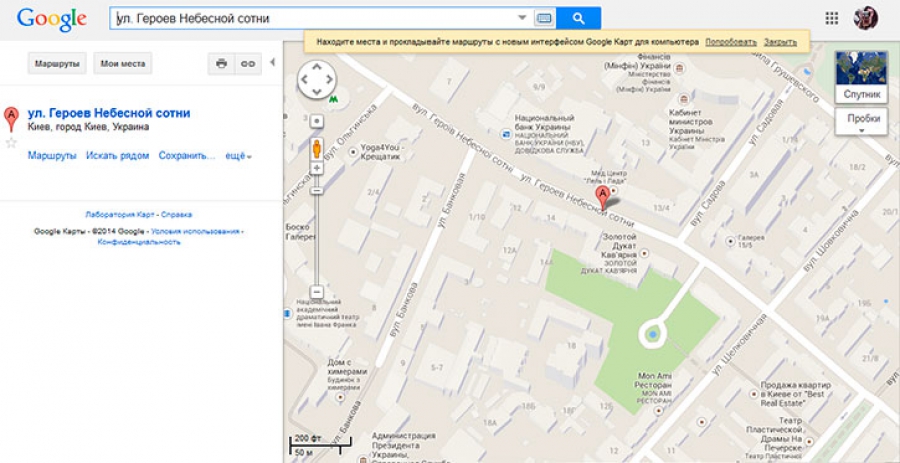Click the zoom in plus button
This screenshot has height=463, width=900.
point(317,168)
